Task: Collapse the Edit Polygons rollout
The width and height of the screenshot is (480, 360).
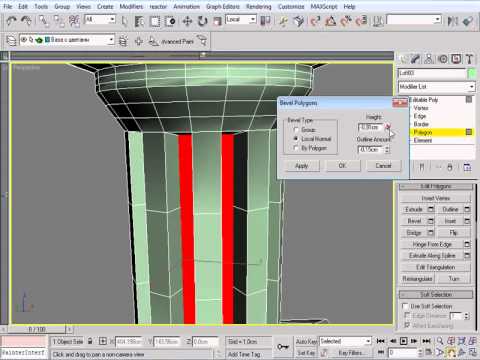Action: coord(436,186)
